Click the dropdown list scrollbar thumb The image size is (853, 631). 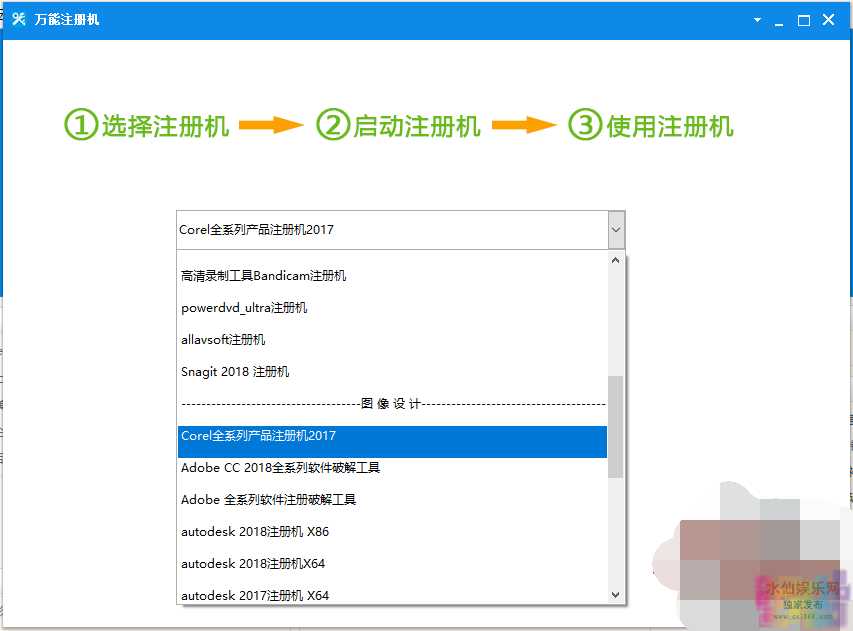(615, 426)
